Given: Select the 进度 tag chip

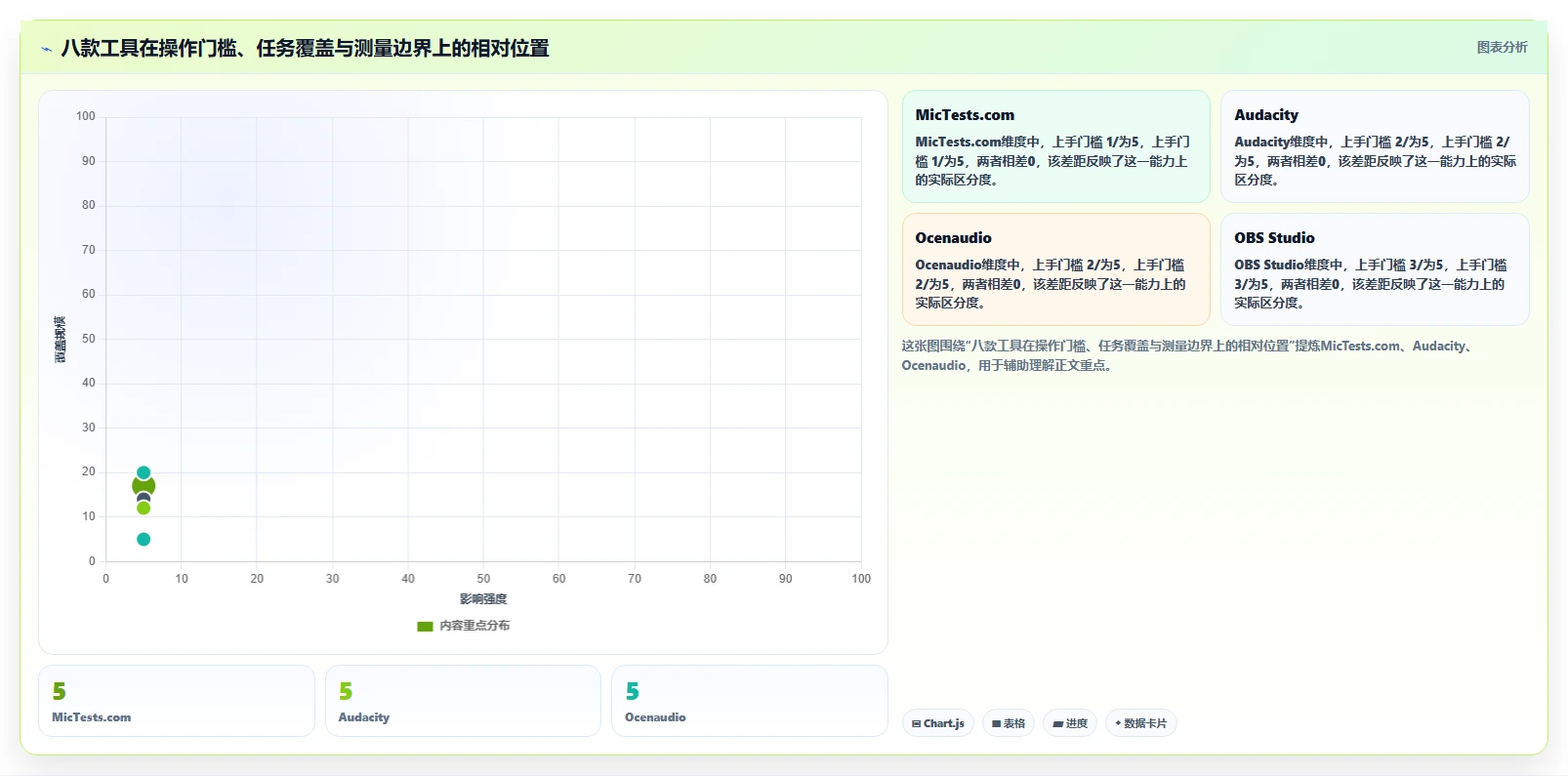Looking at the screenshot, I should coord(1070,723).
